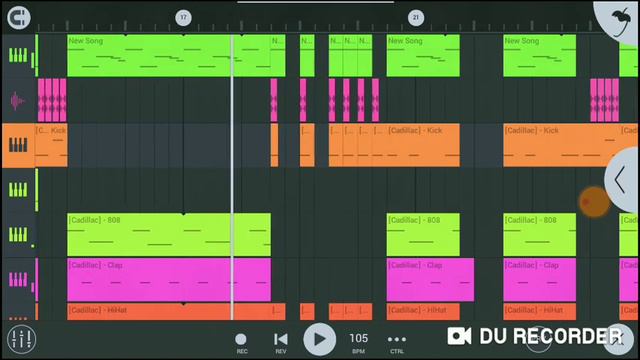Select the empty fourth track piano icon

[18, 190]
